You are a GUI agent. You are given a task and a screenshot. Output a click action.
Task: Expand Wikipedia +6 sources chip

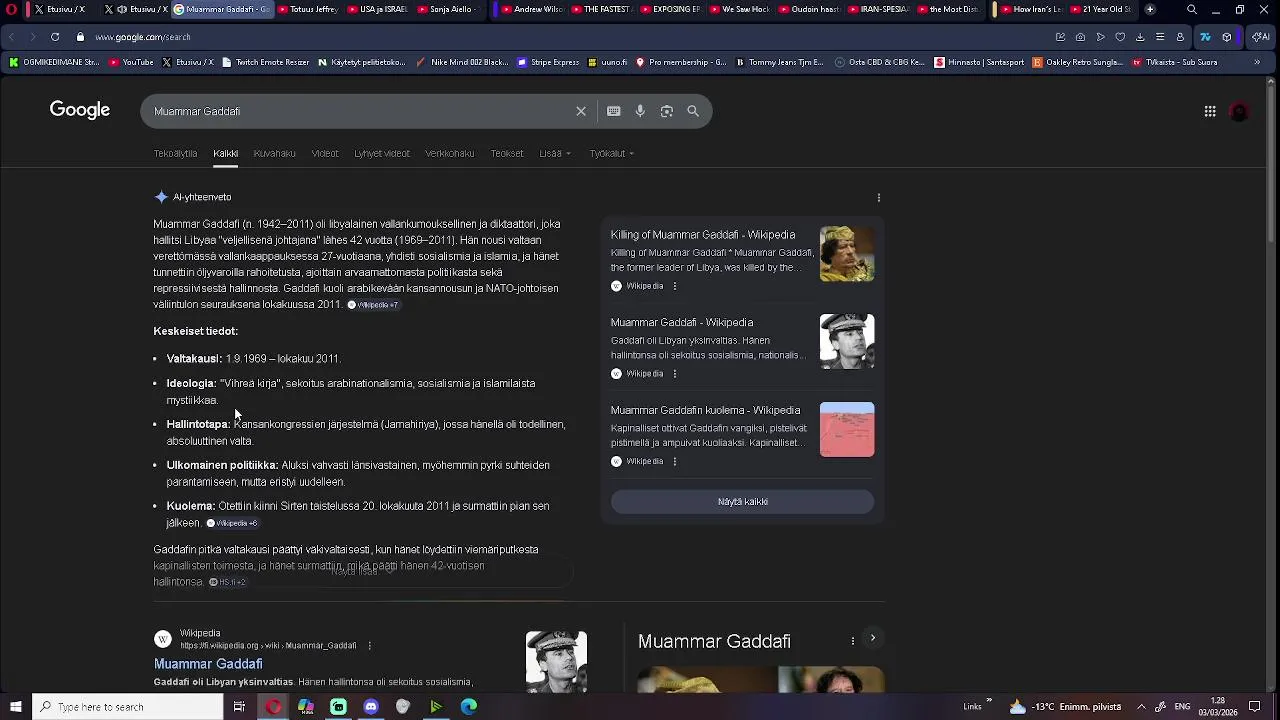click(x=232, y=523)
